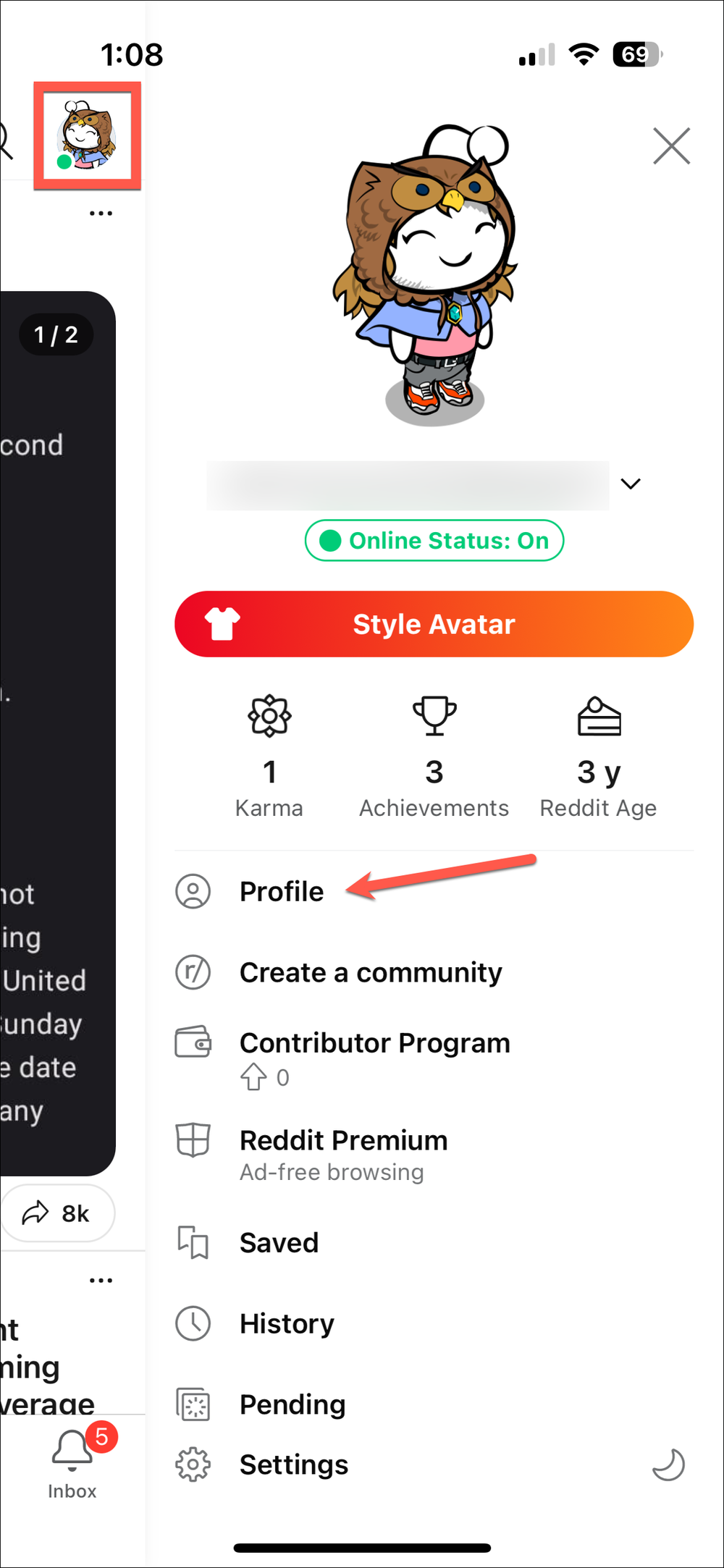
Task: Tap the Reddit Age cake icon
Action: click(599, 717)
